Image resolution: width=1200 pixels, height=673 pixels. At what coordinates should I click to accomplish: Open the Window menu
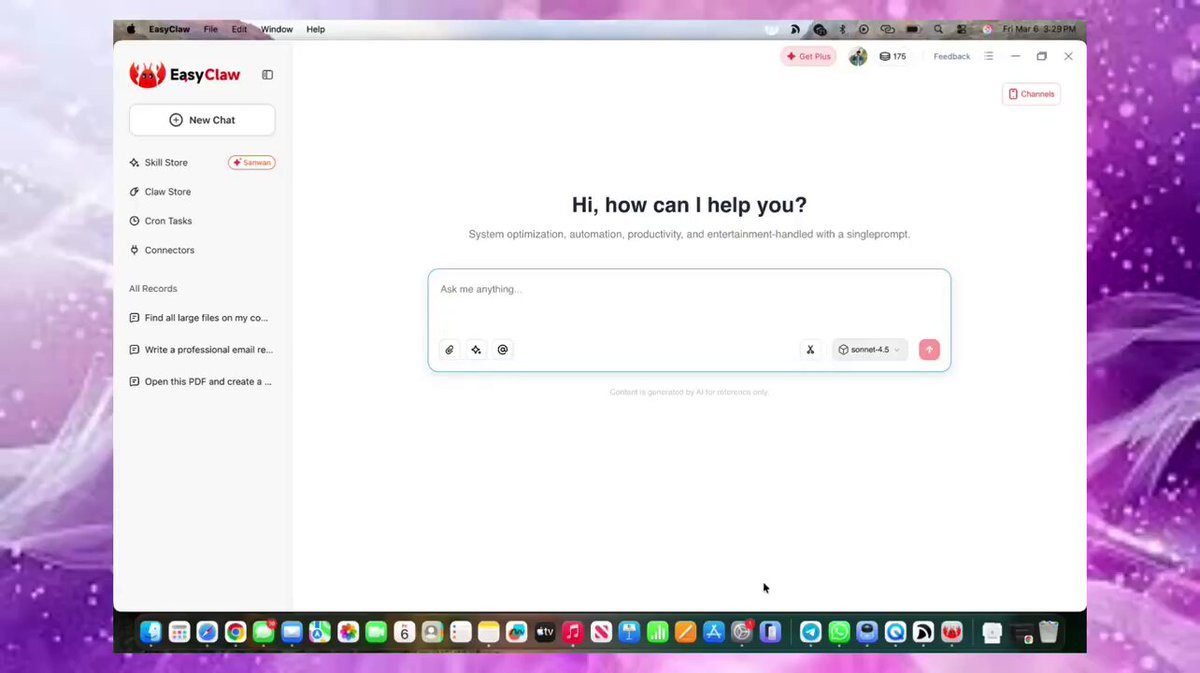coord(277,30)
